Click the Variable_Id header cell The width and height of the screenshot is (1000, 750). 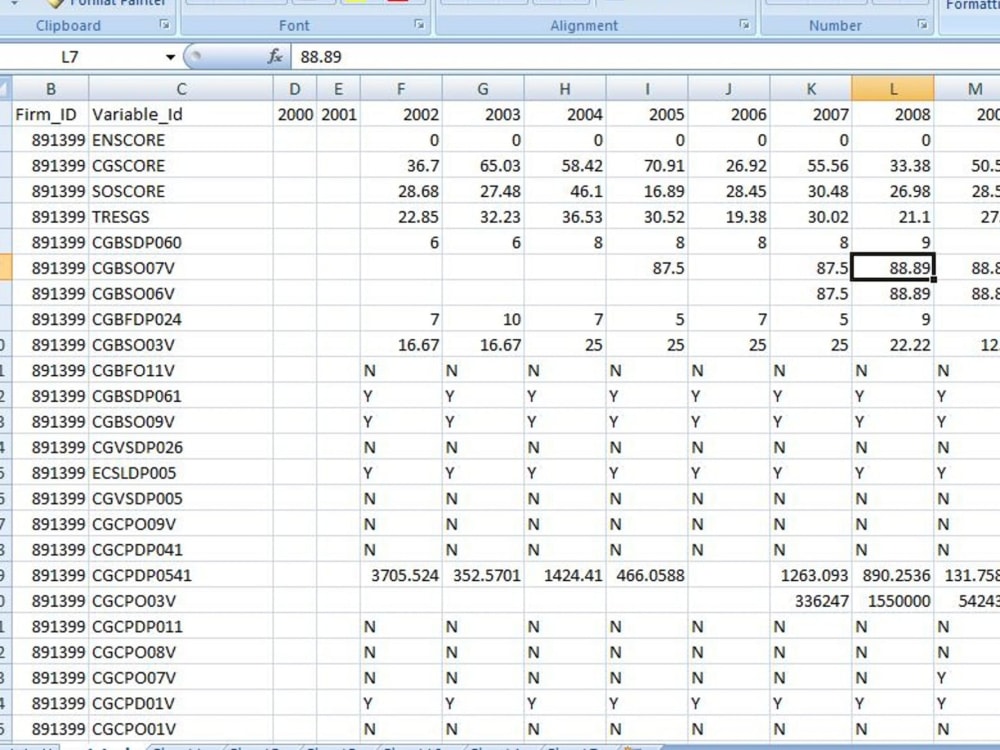coord(181,114)
